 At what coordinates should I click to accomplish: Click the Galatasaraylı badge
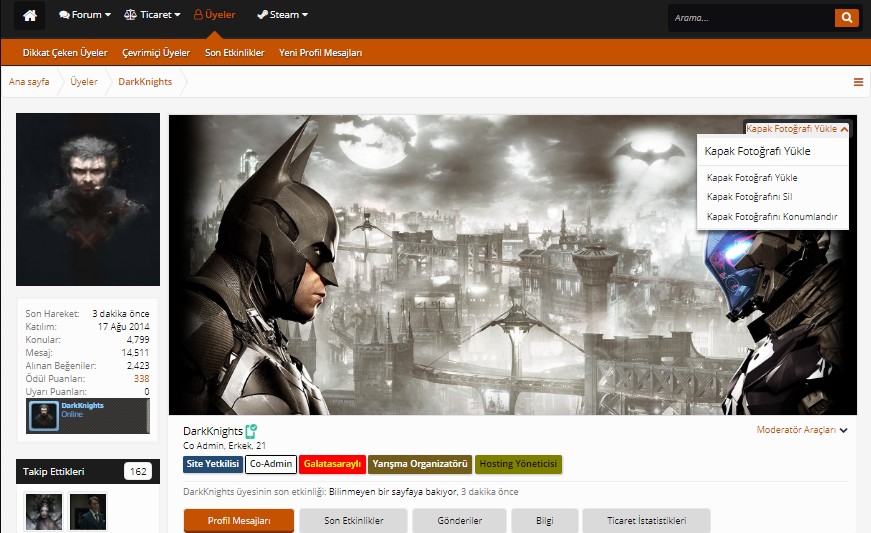332,464
